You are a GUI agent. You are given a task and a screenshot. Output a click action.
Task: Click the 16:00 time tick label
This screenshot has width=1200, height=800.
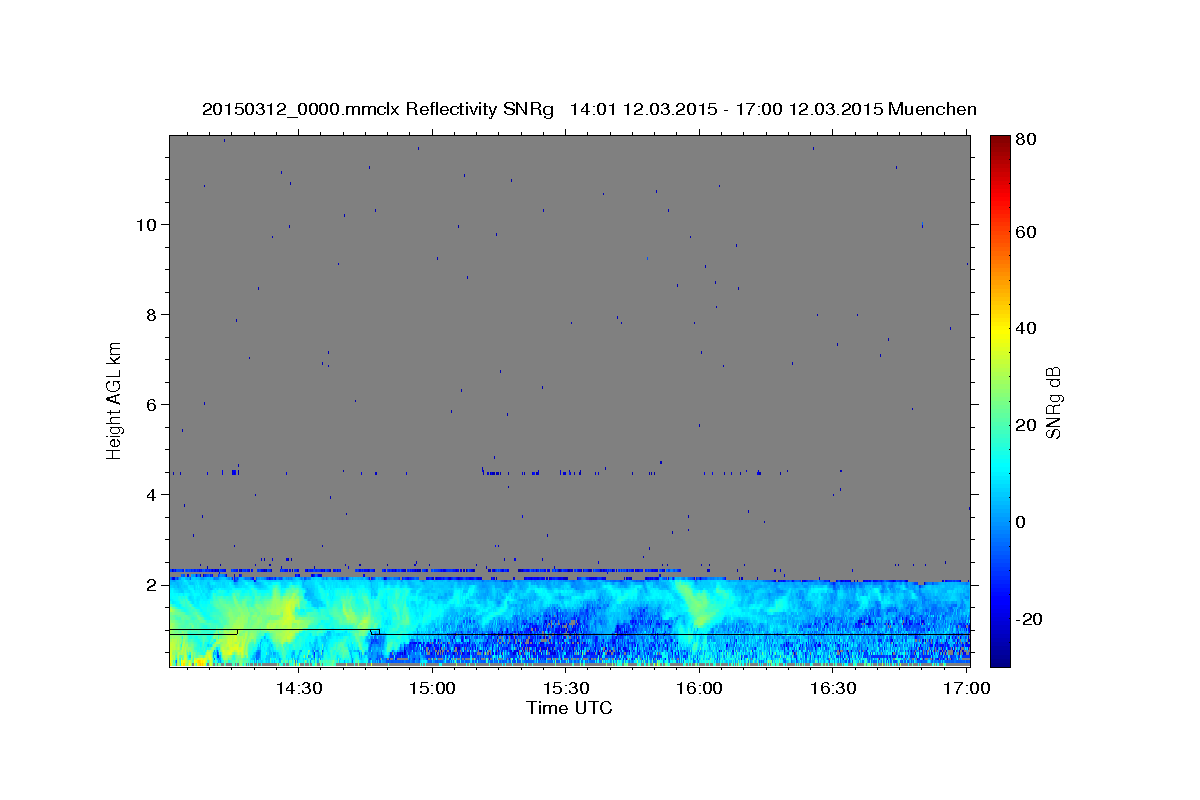700,688
